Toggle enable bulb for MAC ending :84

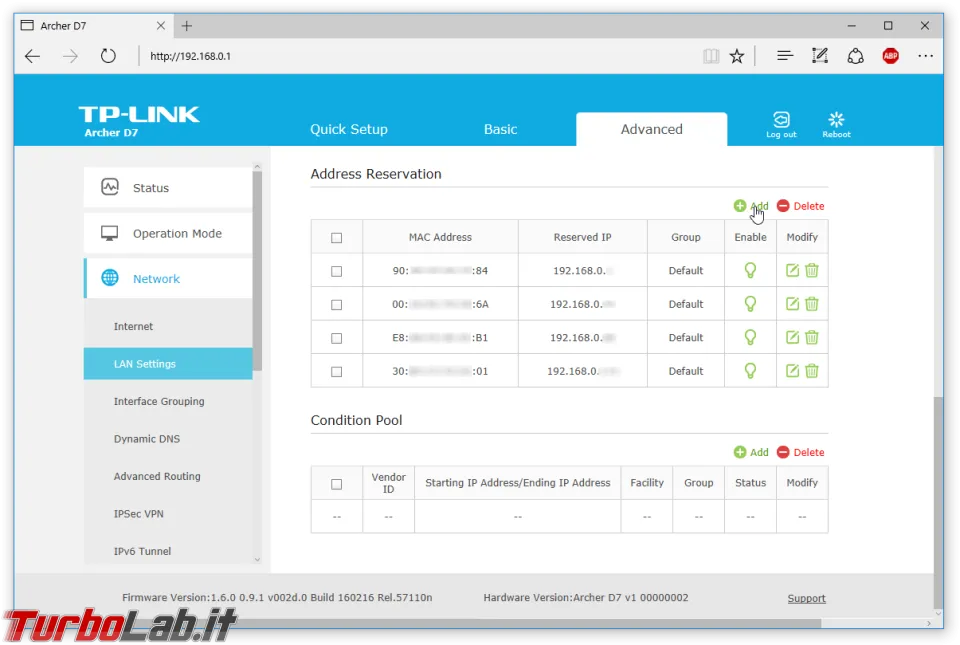pyautogui.click(x=750, y=270)
